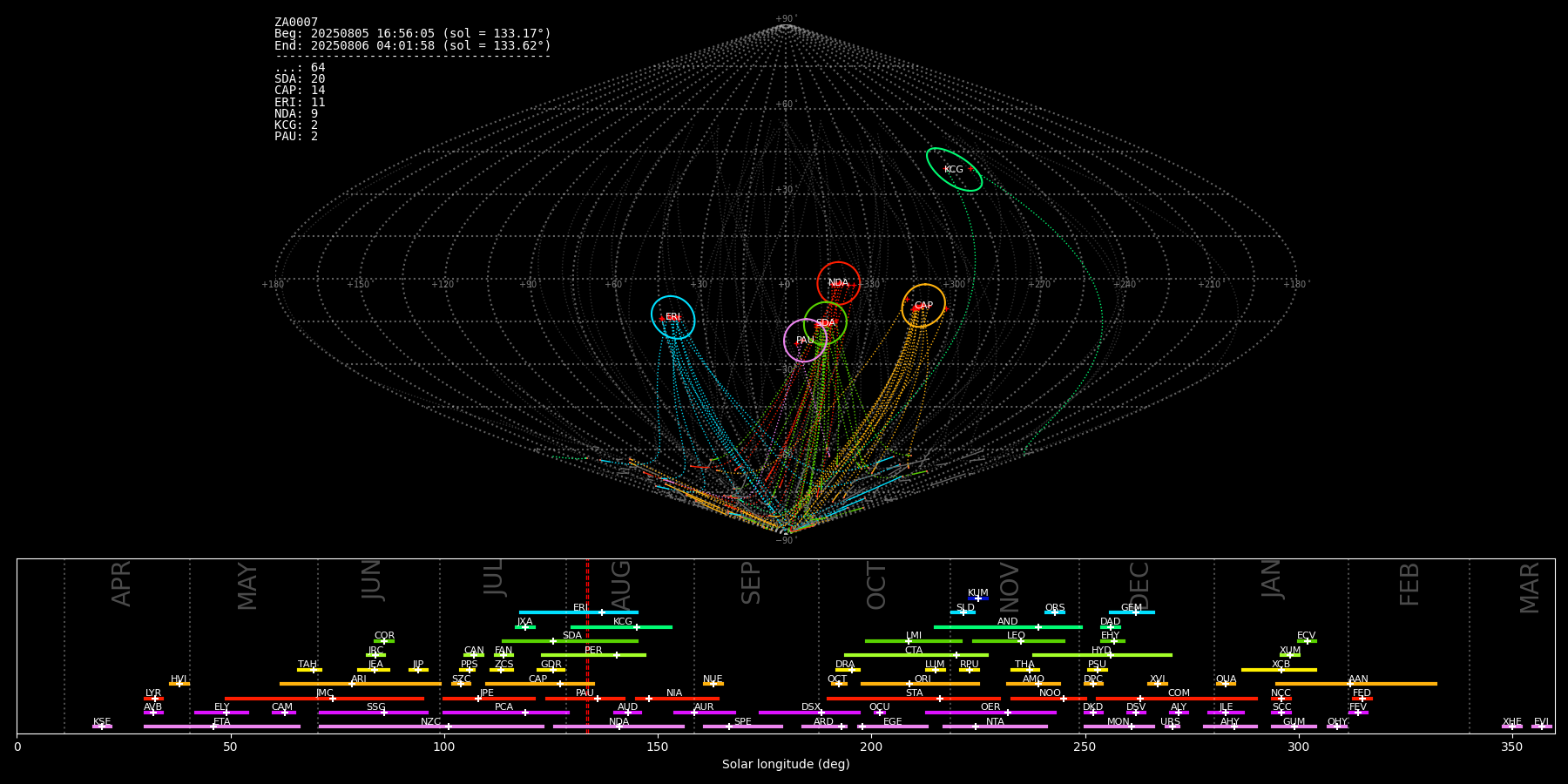Click the URS shower label in timeline
The width and height of the screenshot is (1568, 784).
tap(1171, 722)
